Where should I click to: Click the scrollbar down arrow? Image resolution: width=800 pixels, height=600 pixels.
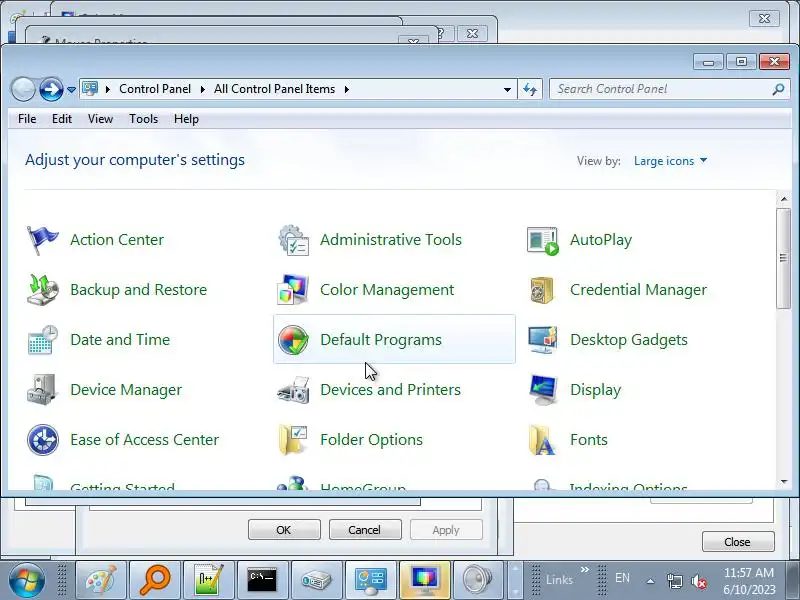point(784,482)
